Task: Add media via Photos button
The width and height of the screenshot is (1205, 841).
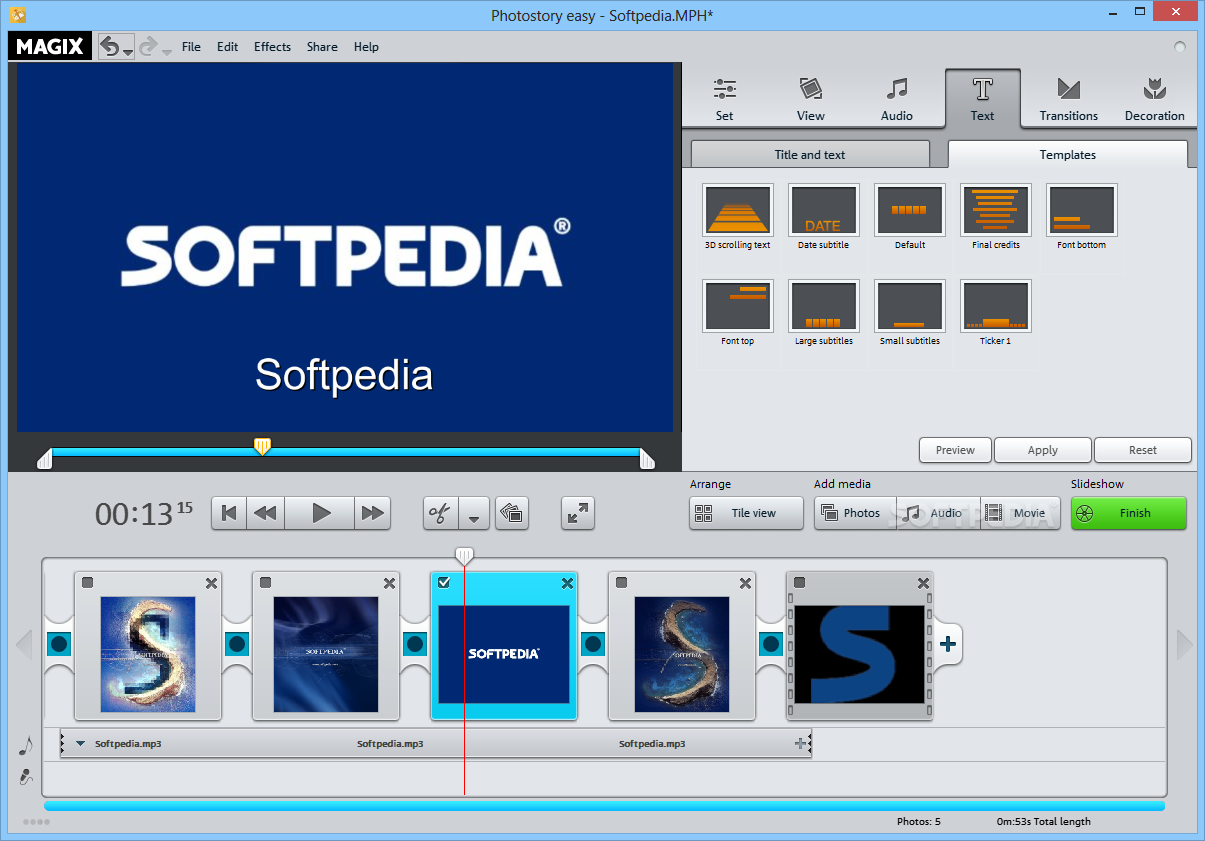Action: point(855,513)
